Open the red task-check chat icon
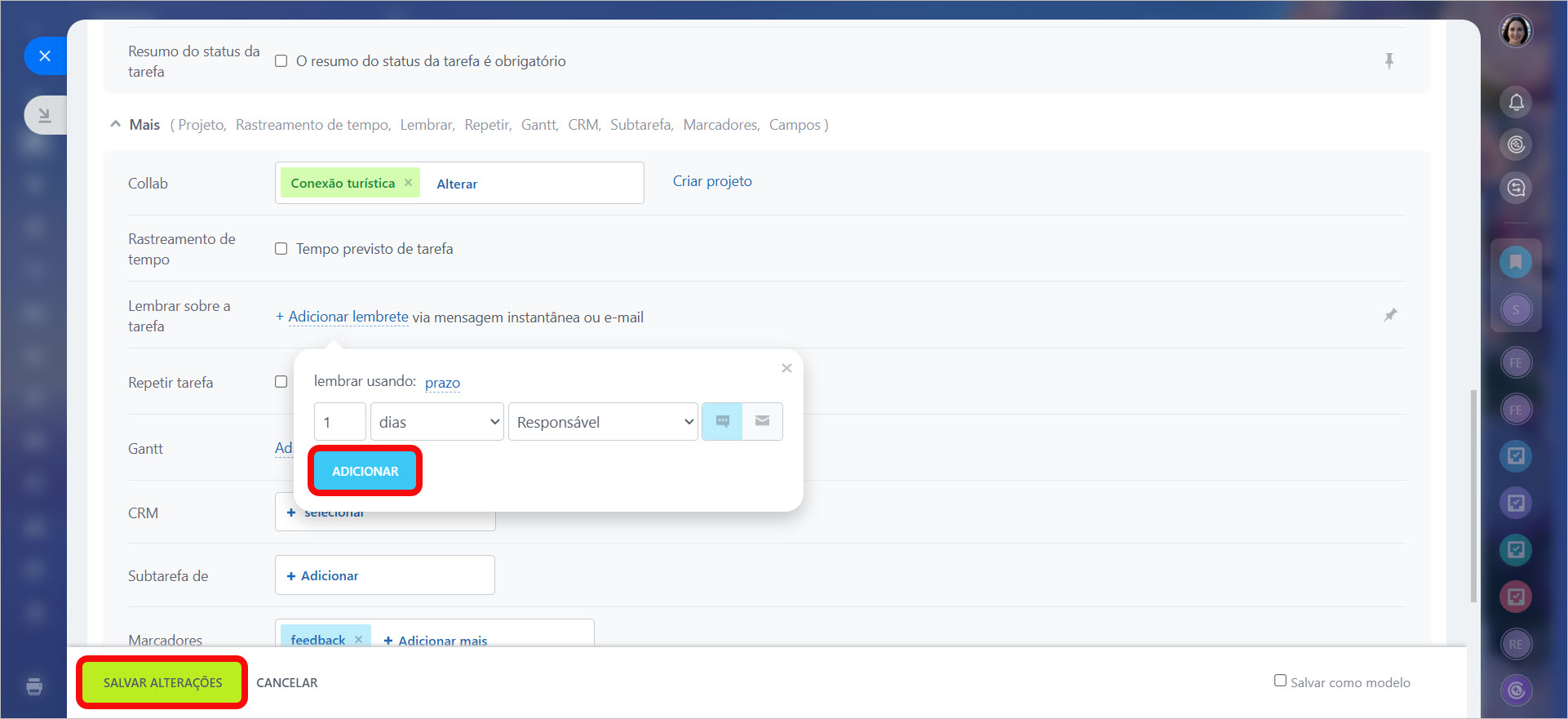 pyautogui.click(x=1516, y=597)
